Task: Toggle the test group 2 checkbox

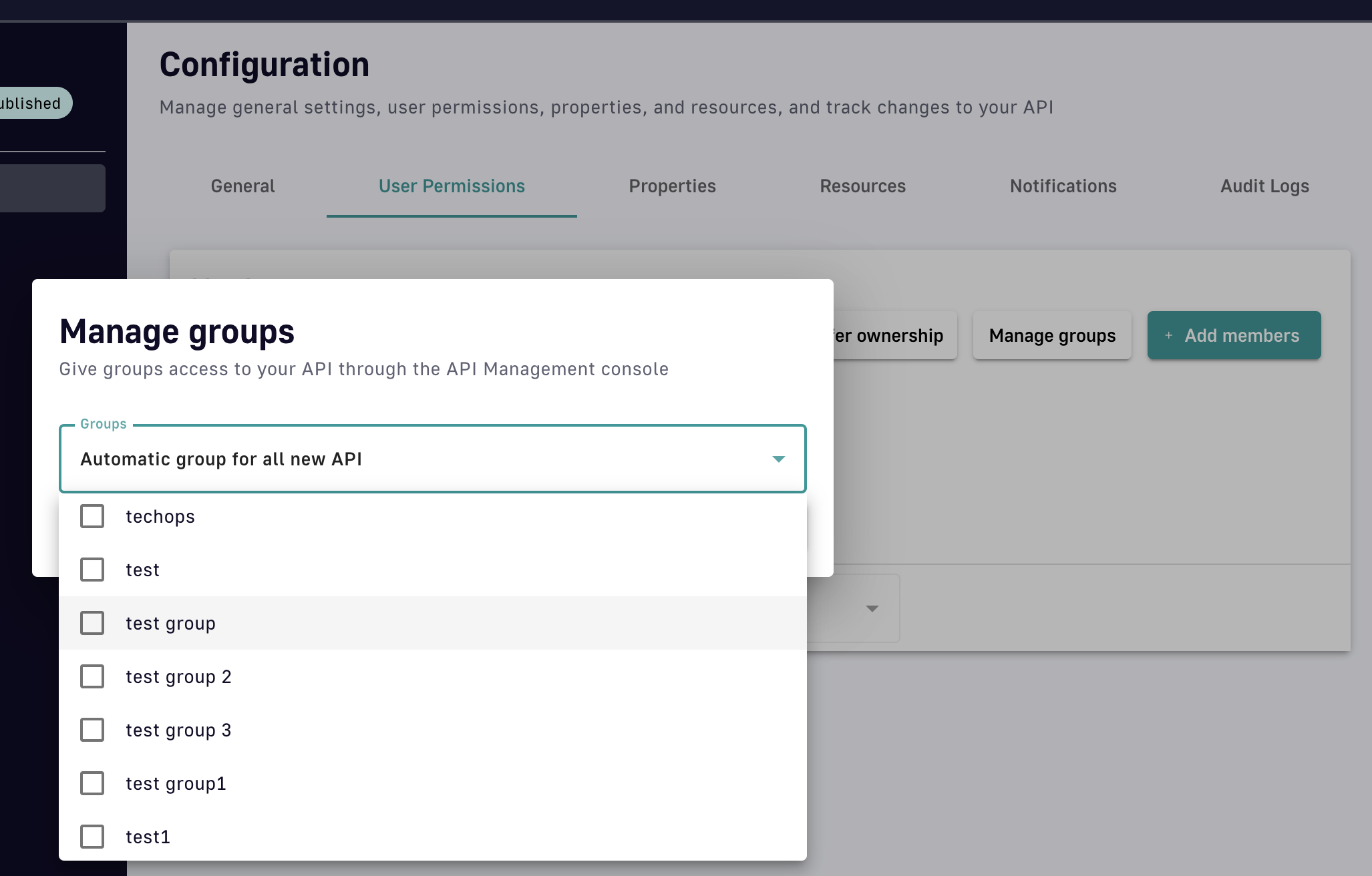Action: pos(92,676)
